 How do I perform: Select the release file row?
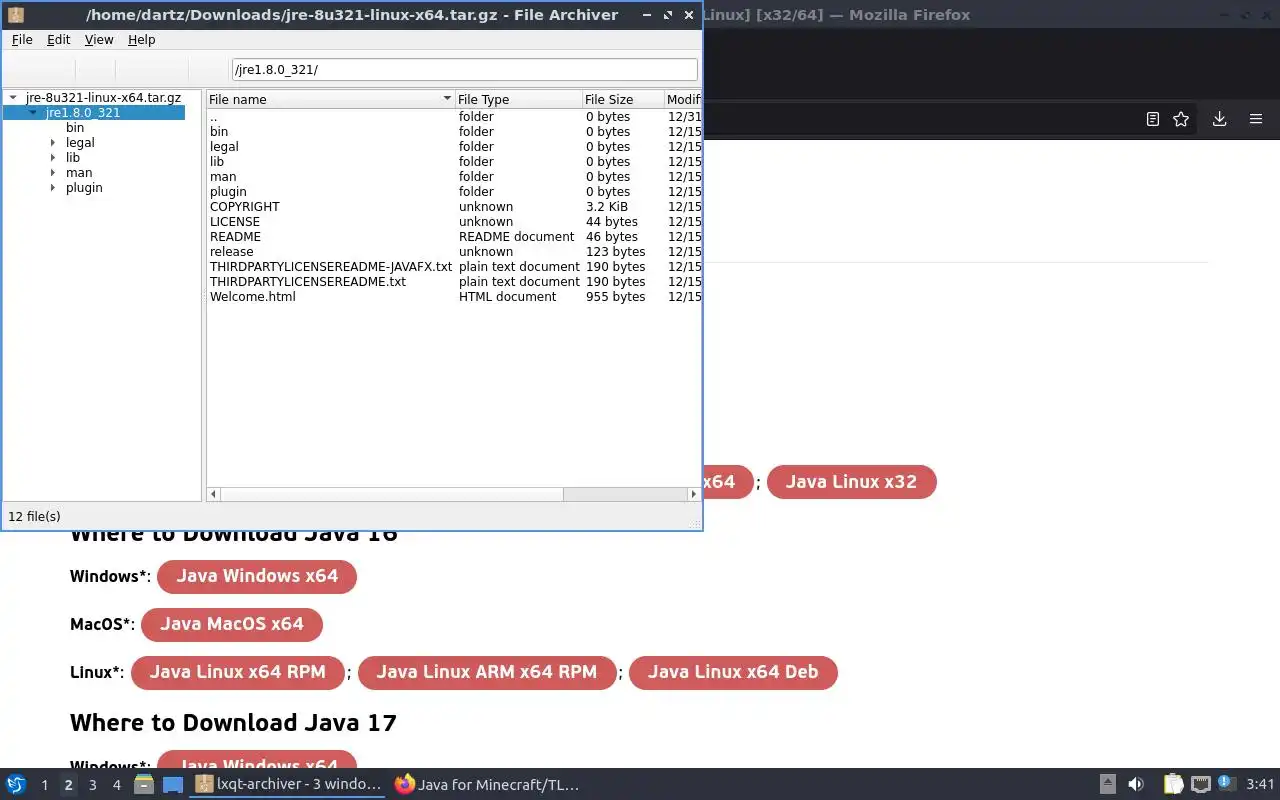click(x=454, y=251)
